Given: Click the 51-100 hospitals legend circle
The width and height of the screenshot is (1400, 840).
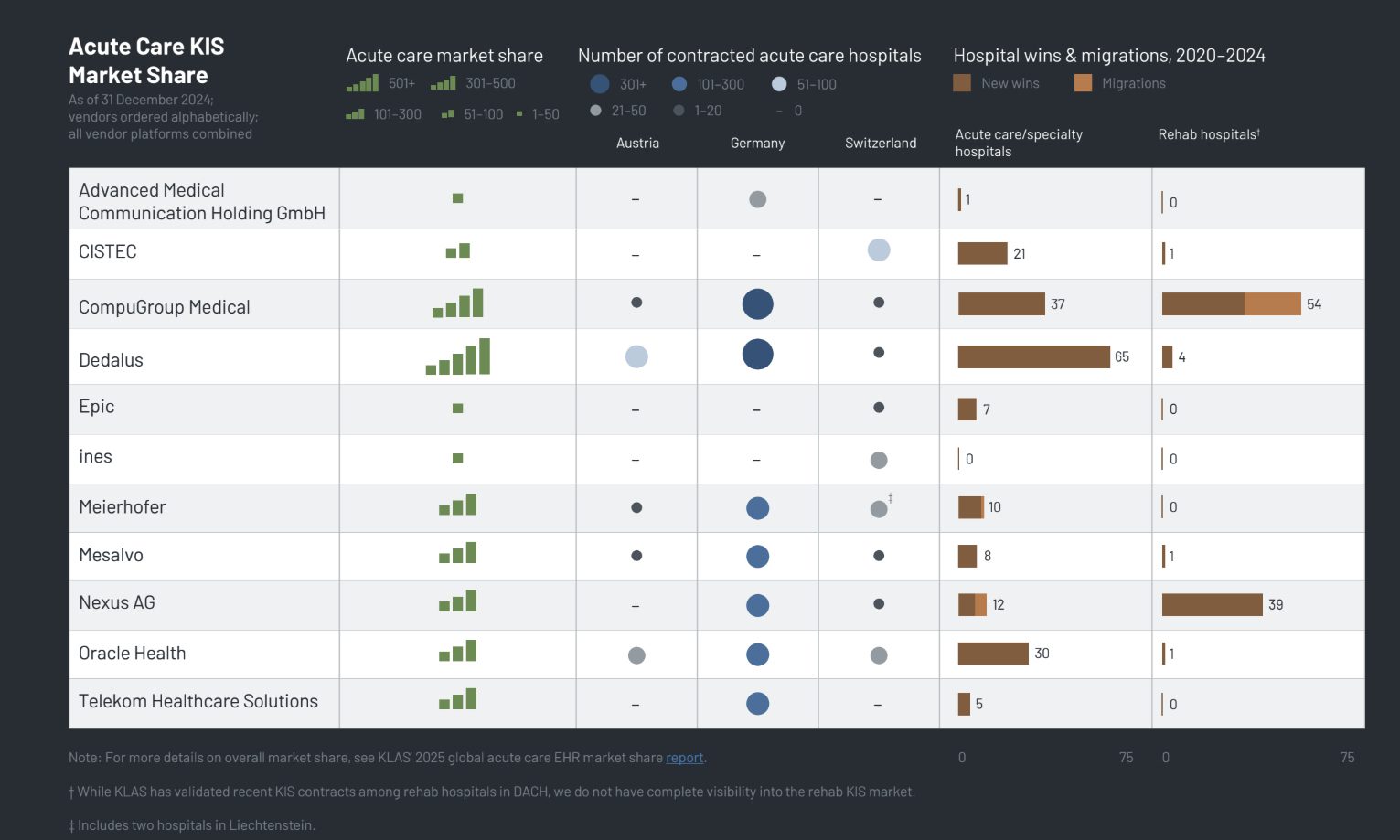Looking at the screenshot, I should pos(779,84).
